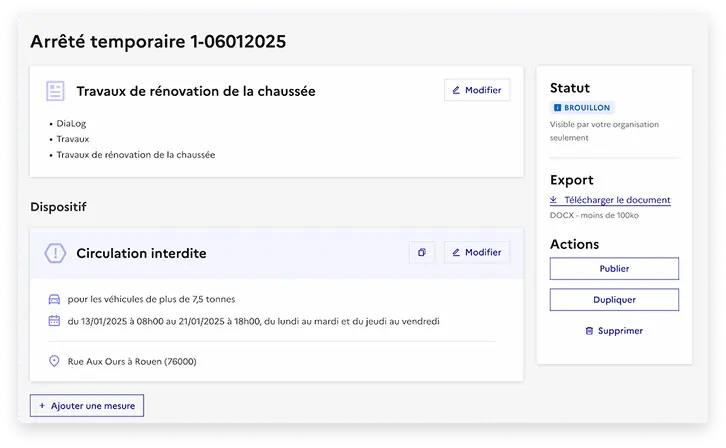Screen dimensions: 726x448
Task: Open the Télécharger le document link
Action: point(610,200)
